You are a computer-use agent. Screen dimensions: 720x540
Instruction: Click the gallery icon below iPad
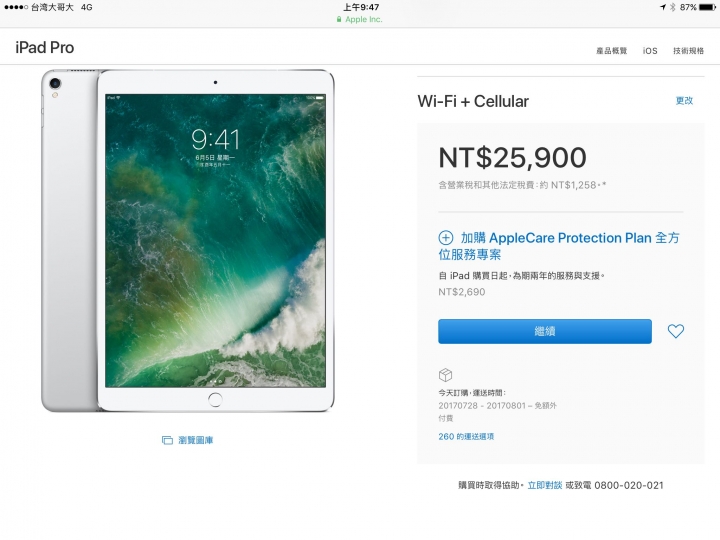[167, 440]
